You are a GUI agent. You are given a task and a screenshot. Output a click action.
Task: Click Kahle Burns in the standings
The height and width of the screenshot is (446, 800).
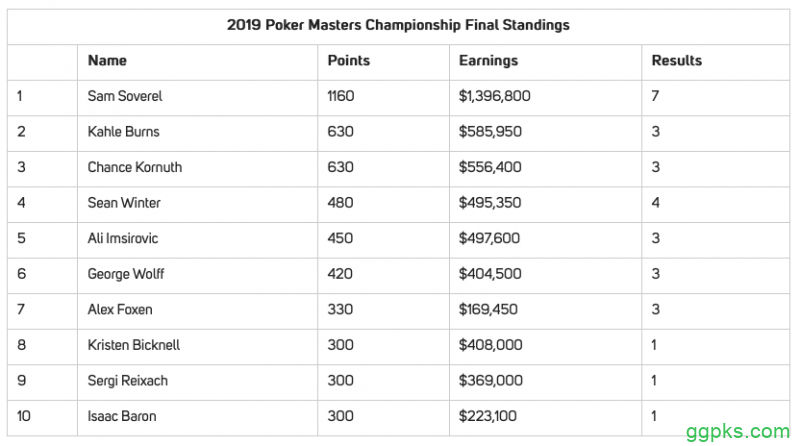tap(123, 132)
